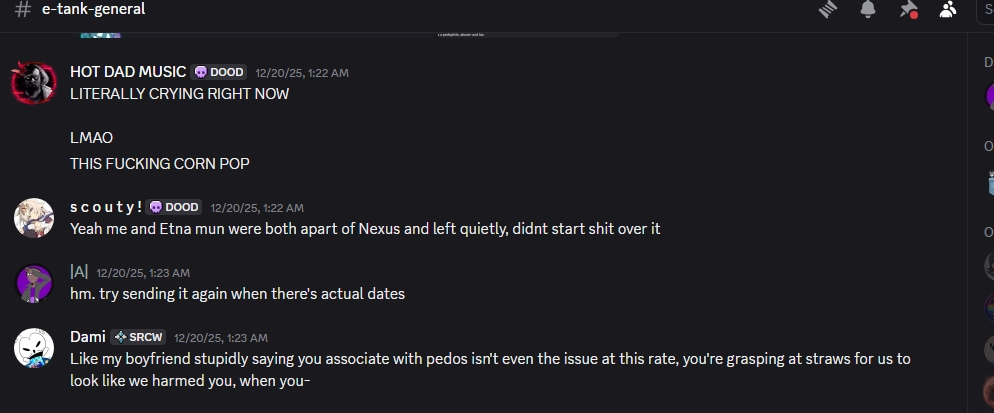
Task: Open pinned messages
Action: (907, 9)
